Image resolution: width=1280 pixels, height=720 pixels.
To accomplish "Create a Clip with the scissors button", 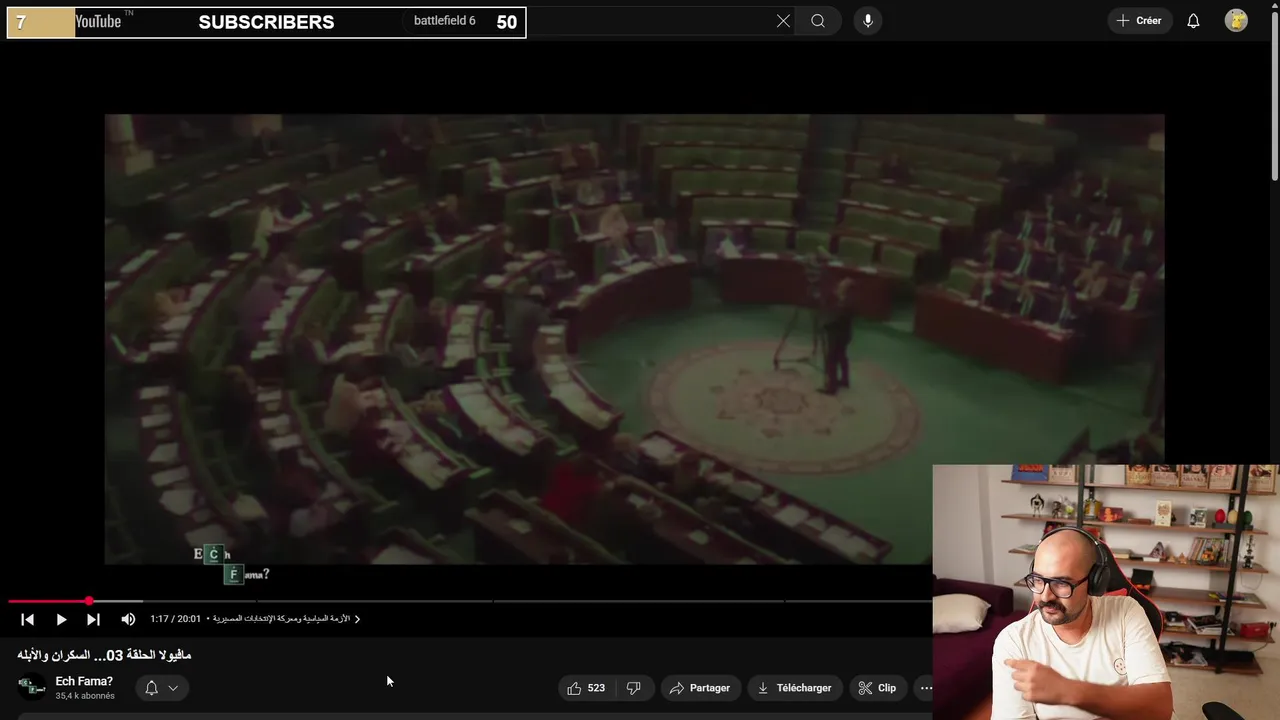I will pos(877,688).
